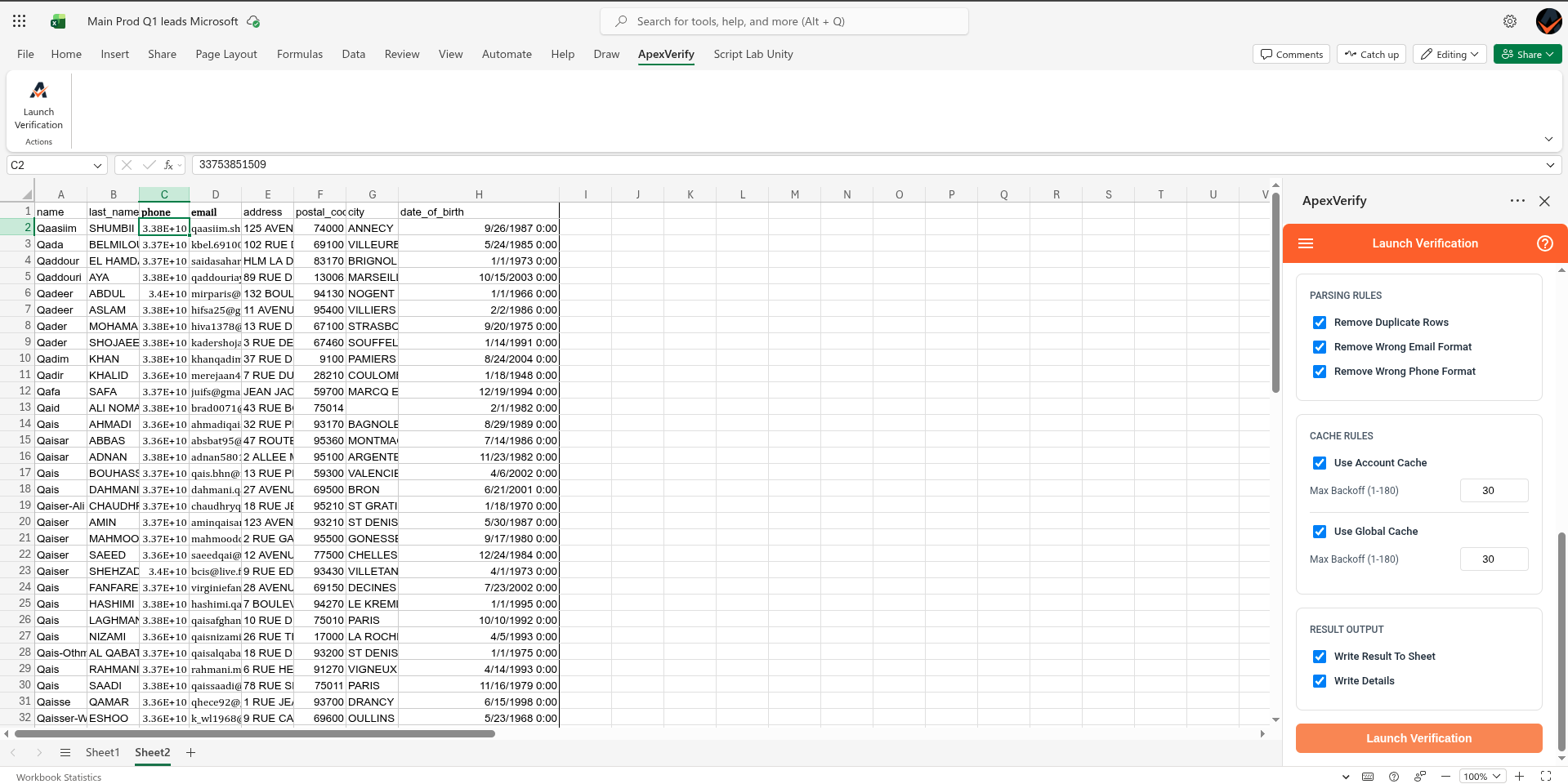Switch to the Sheet1 tab

click(102, 752)
